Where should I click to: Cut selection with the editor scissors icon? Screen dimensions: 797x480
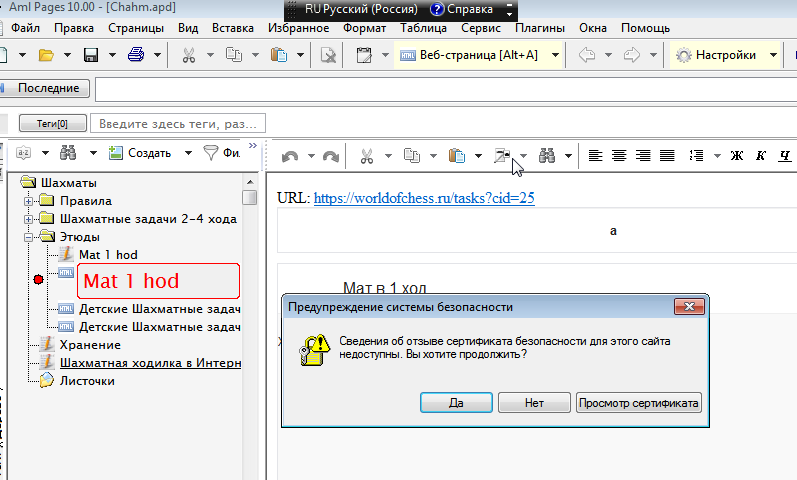(x=366, y=156)
